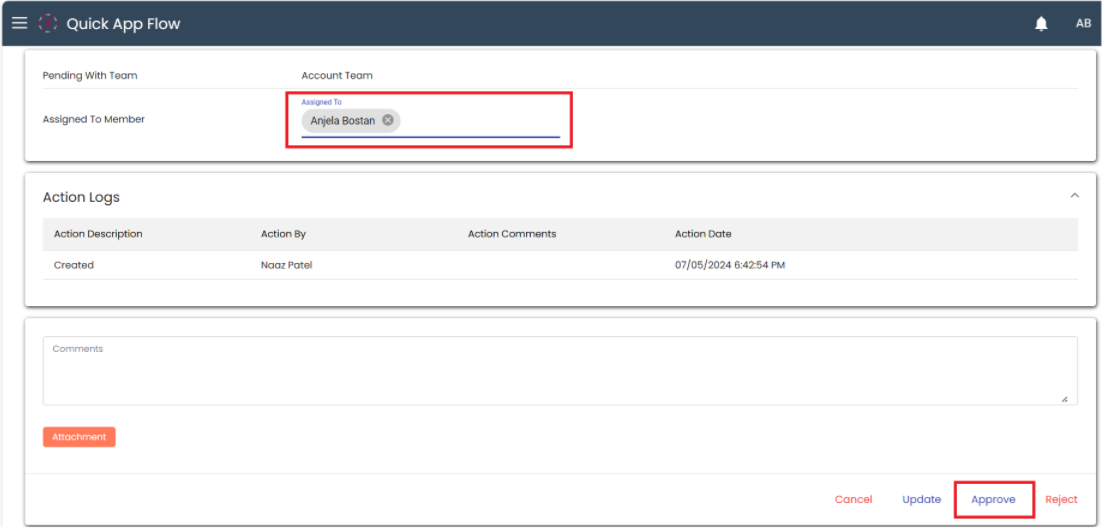Click the Action Date column header
Viewport: 1102px width, 528px height.
[703, 234]
